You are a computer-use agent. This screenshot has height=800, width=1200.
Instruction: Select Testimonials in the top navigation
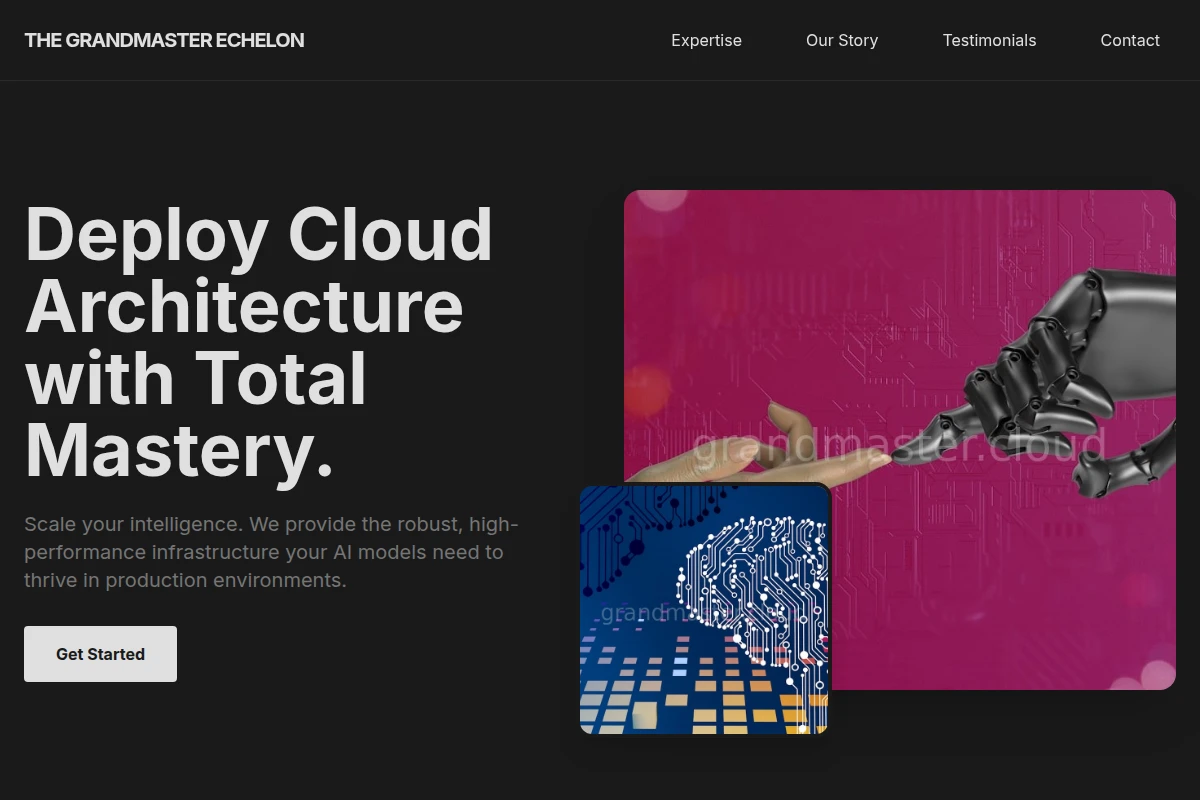(x=989, y=40)
